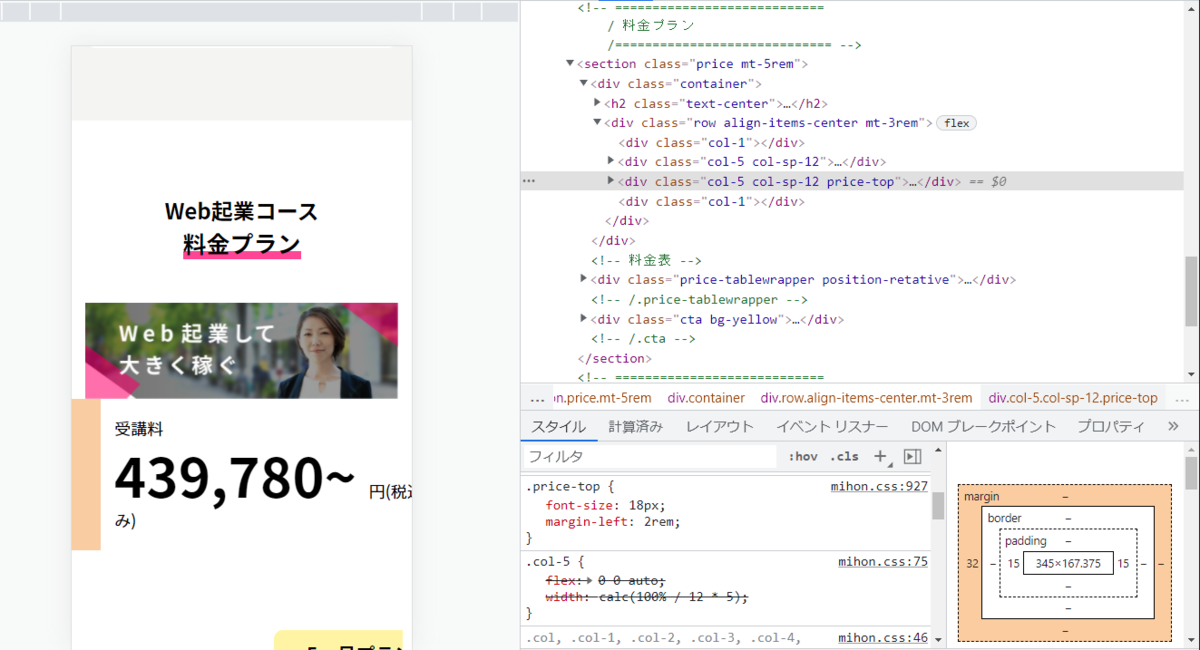The image size is (1200, 650).
Task: Click the left breadcrumb overflow ellipsis
Action: (x=537, y=397)
